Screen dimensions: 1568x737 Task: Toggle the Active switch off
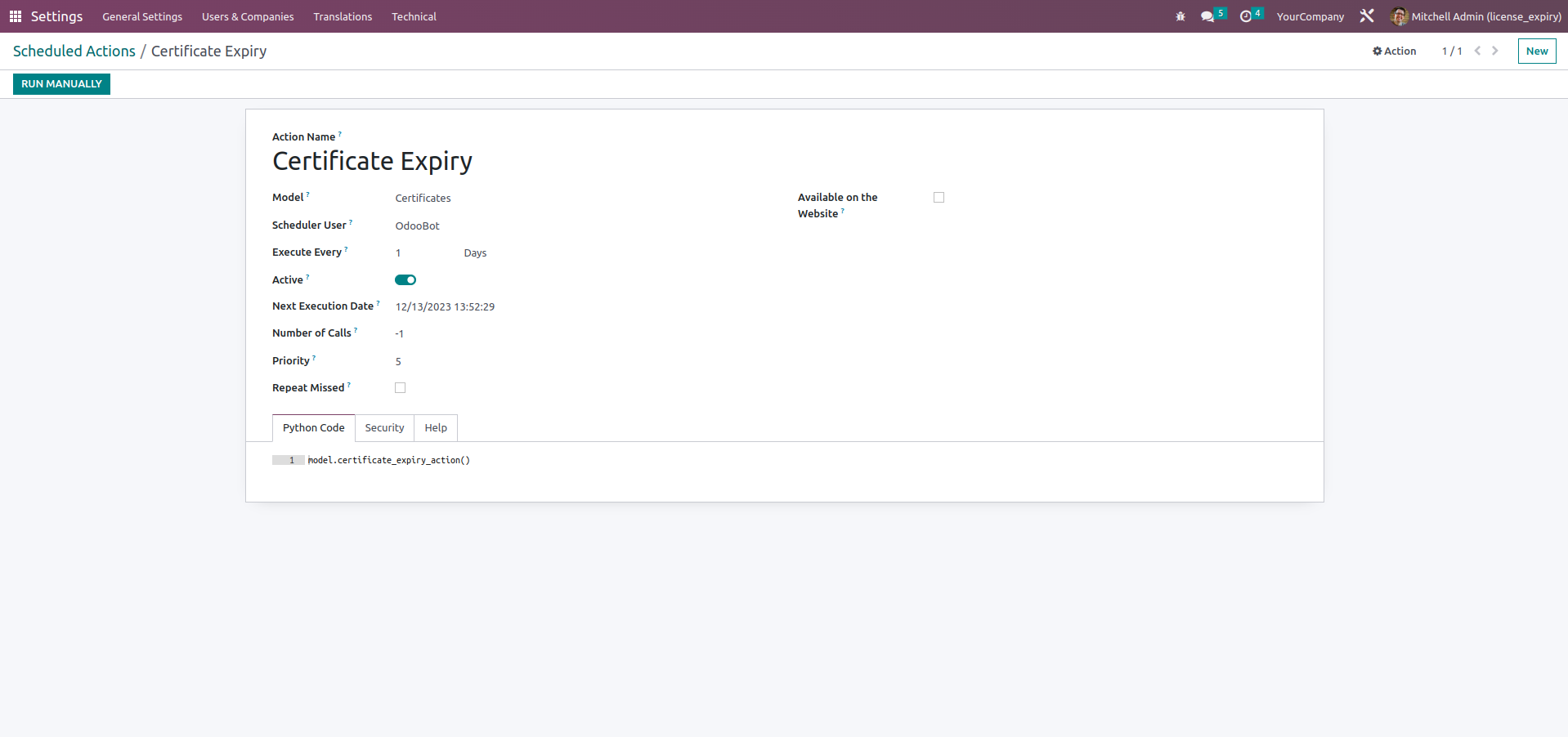[405, 279]
